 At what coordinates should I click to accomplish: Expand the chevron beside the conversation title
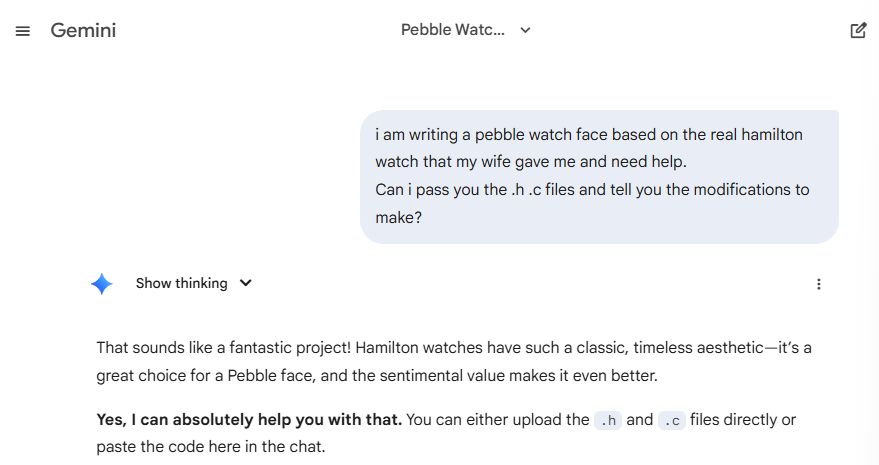coord(526,30)
